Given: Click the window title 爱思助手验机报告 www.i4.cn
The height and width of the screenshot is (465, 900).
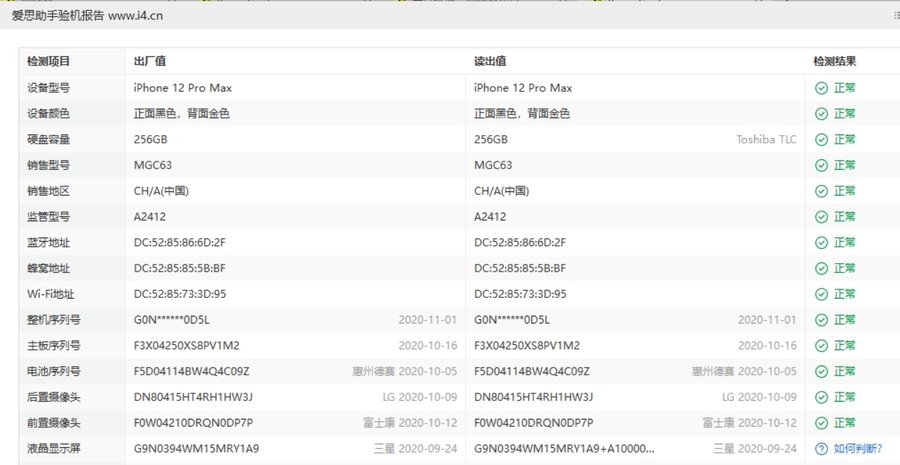Looking at the screenshot, I should [87, 16].
